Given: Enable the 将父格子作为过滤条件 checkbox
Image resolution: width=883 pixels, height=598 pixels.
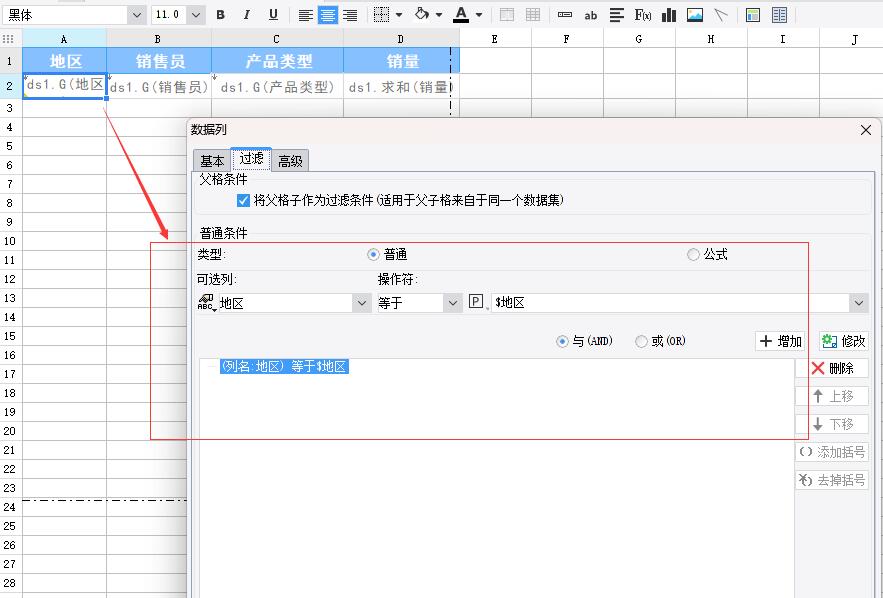Looking at the screenshot, I should (x=243, y=200).
